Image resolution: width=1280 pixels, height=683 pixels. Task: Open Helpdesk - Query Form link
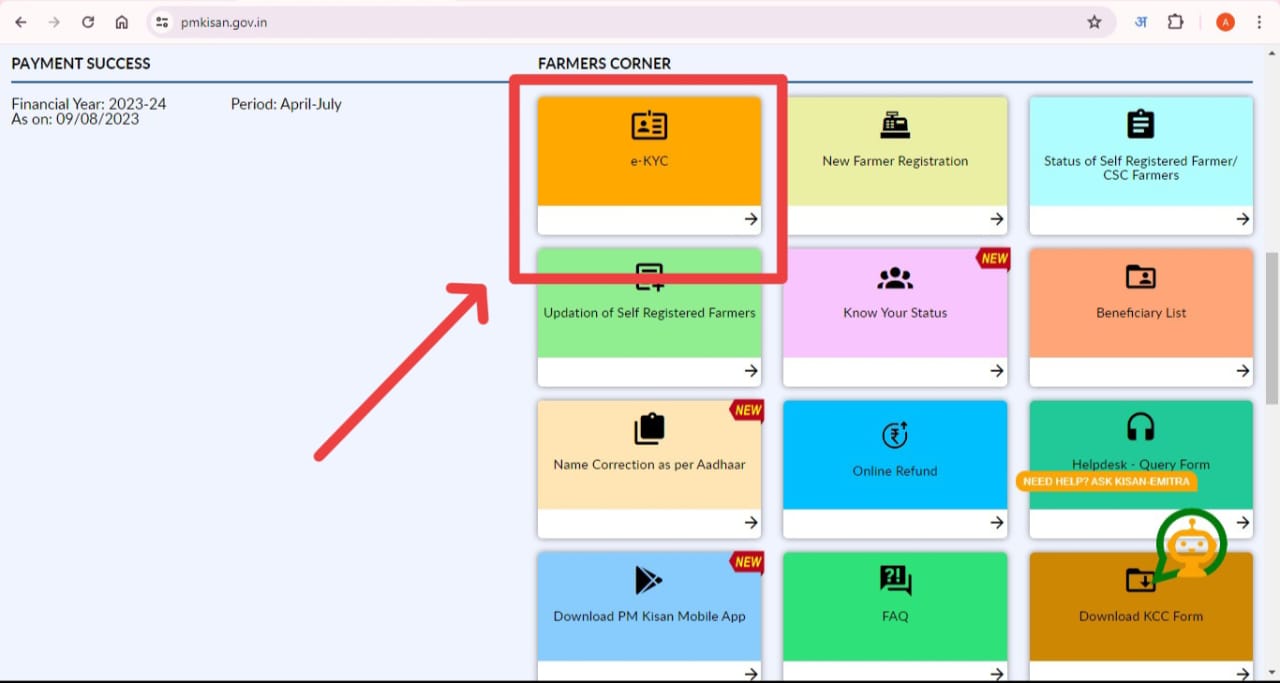coord(1141,464)
